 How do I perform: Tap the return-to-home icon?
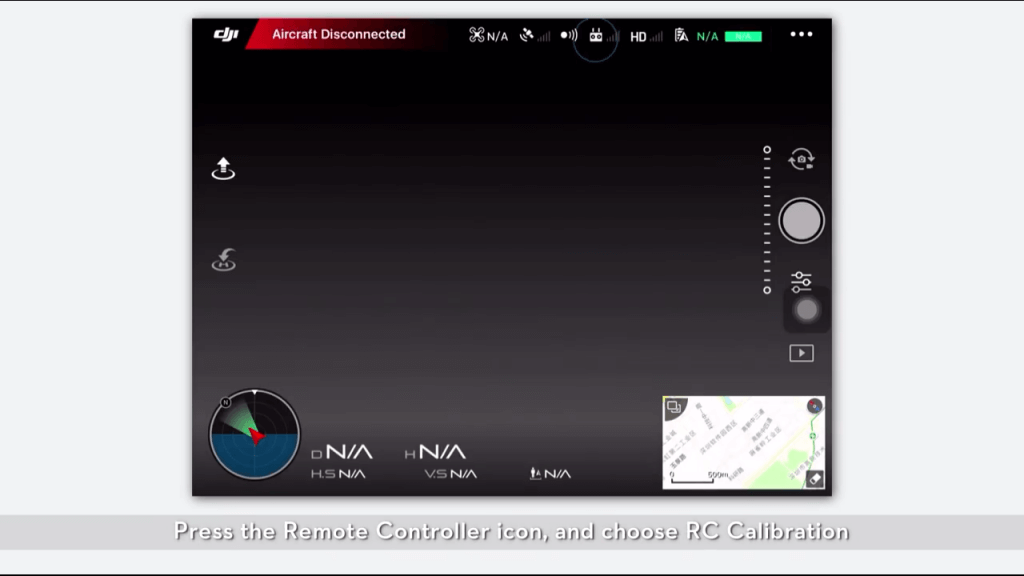pyautogui.click(x=223, y=259)
